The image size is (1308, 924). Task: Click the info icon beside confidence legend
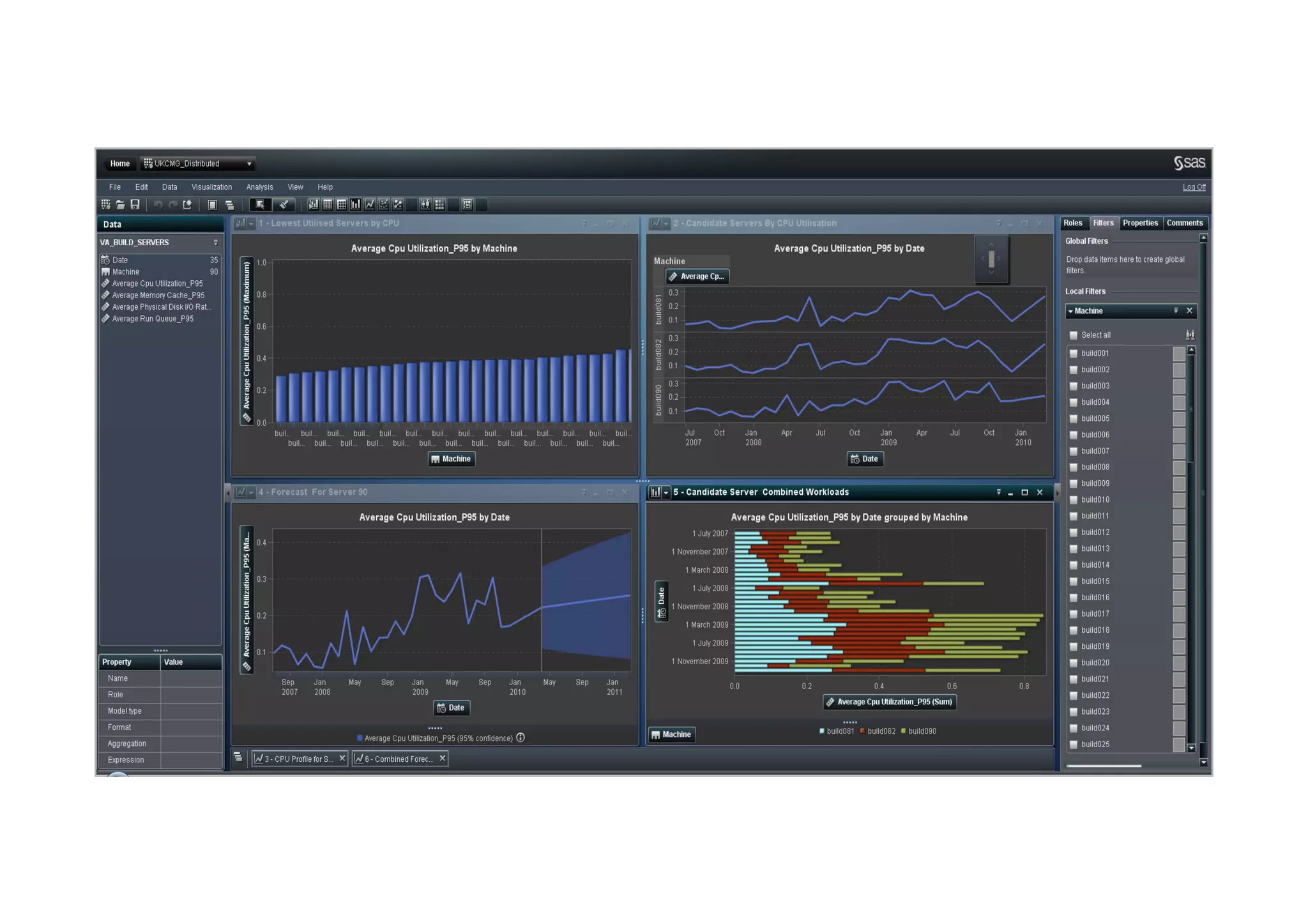[521, 738]
